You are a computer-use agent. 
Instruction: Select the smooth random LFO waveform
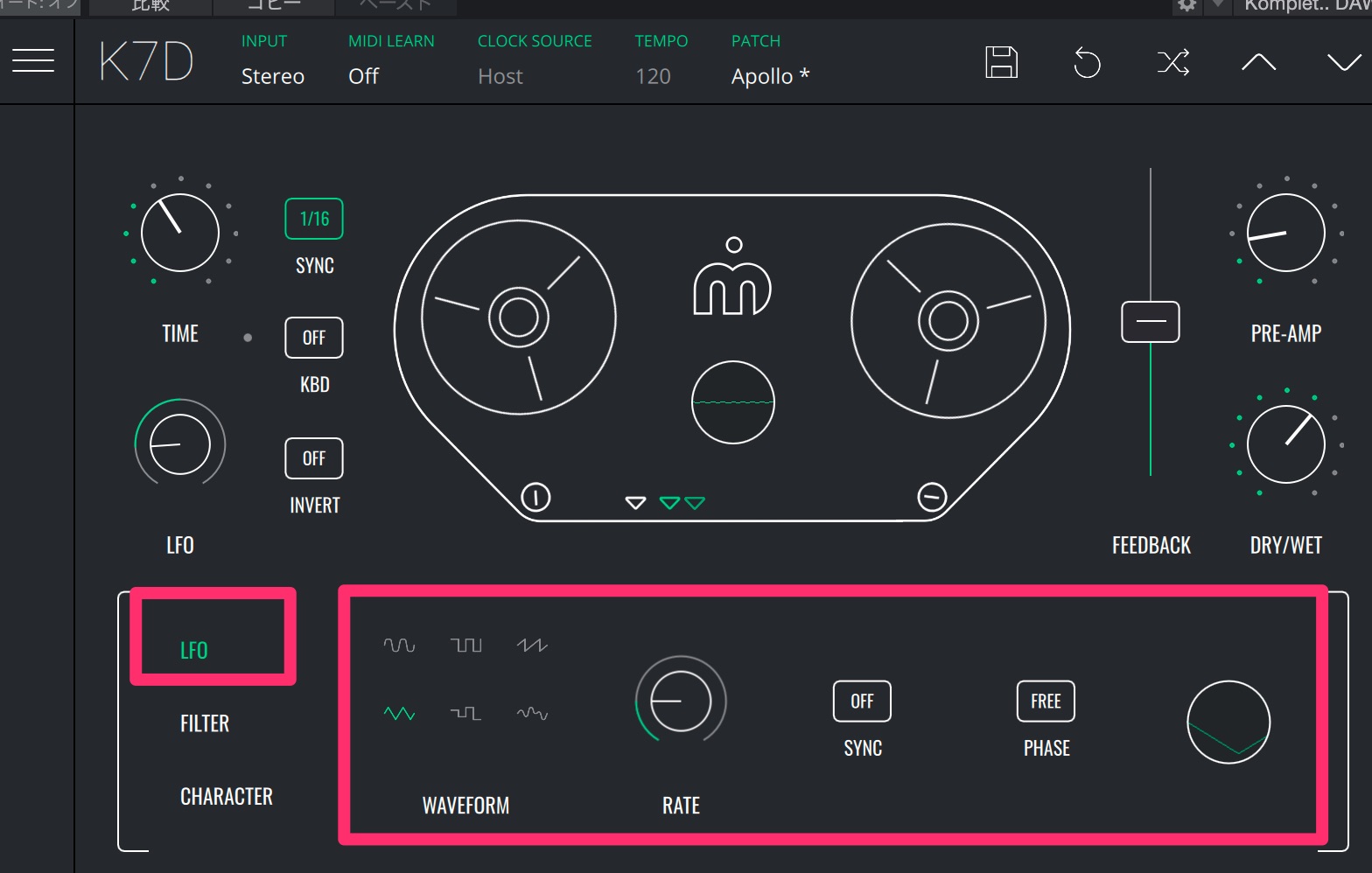532,714
